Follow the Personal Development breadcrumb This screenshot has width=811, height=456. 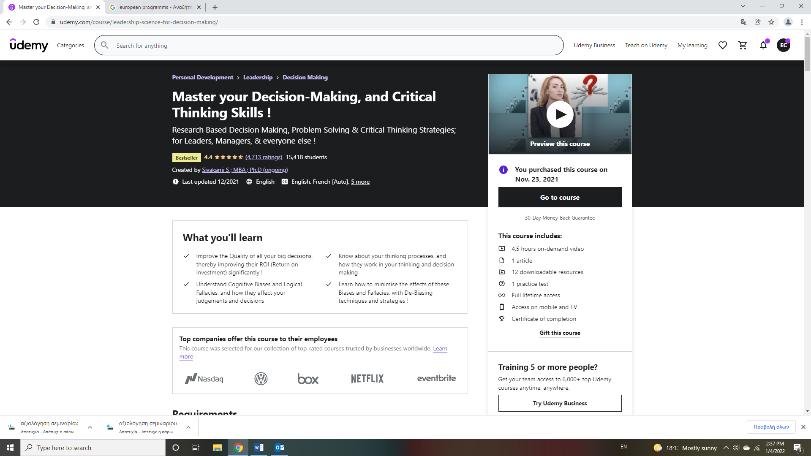tap(202, 78)
